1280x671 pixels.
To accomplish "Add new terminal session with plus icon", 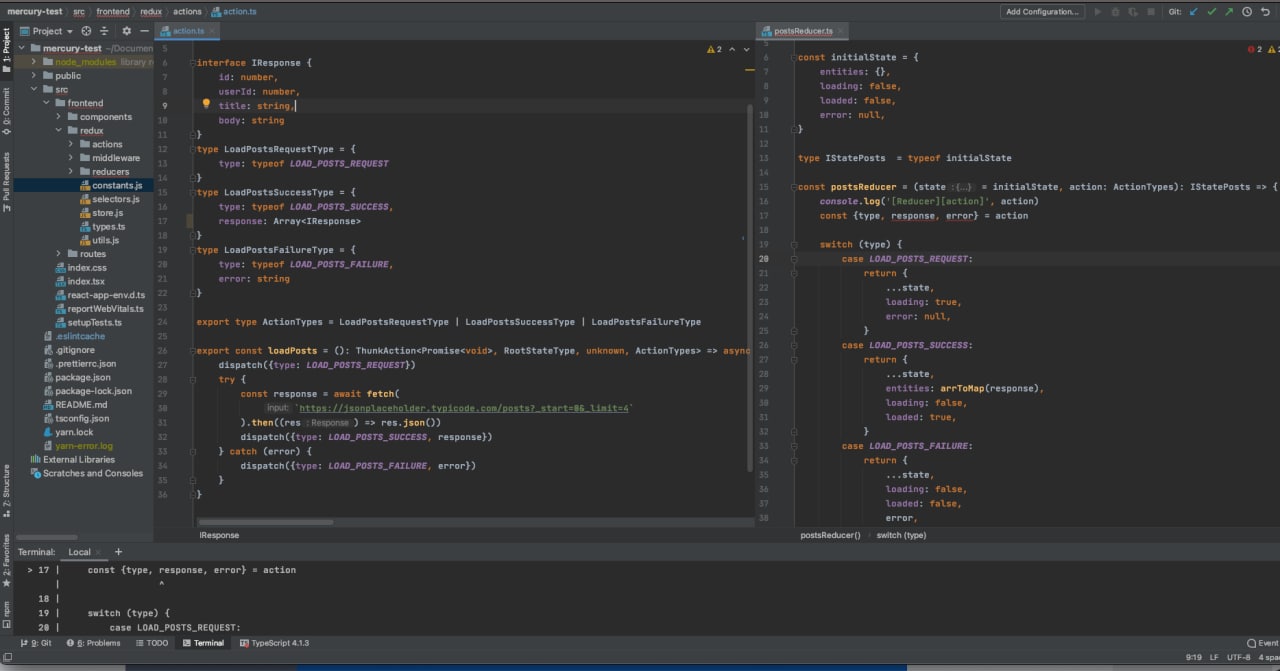I will 118,552.
